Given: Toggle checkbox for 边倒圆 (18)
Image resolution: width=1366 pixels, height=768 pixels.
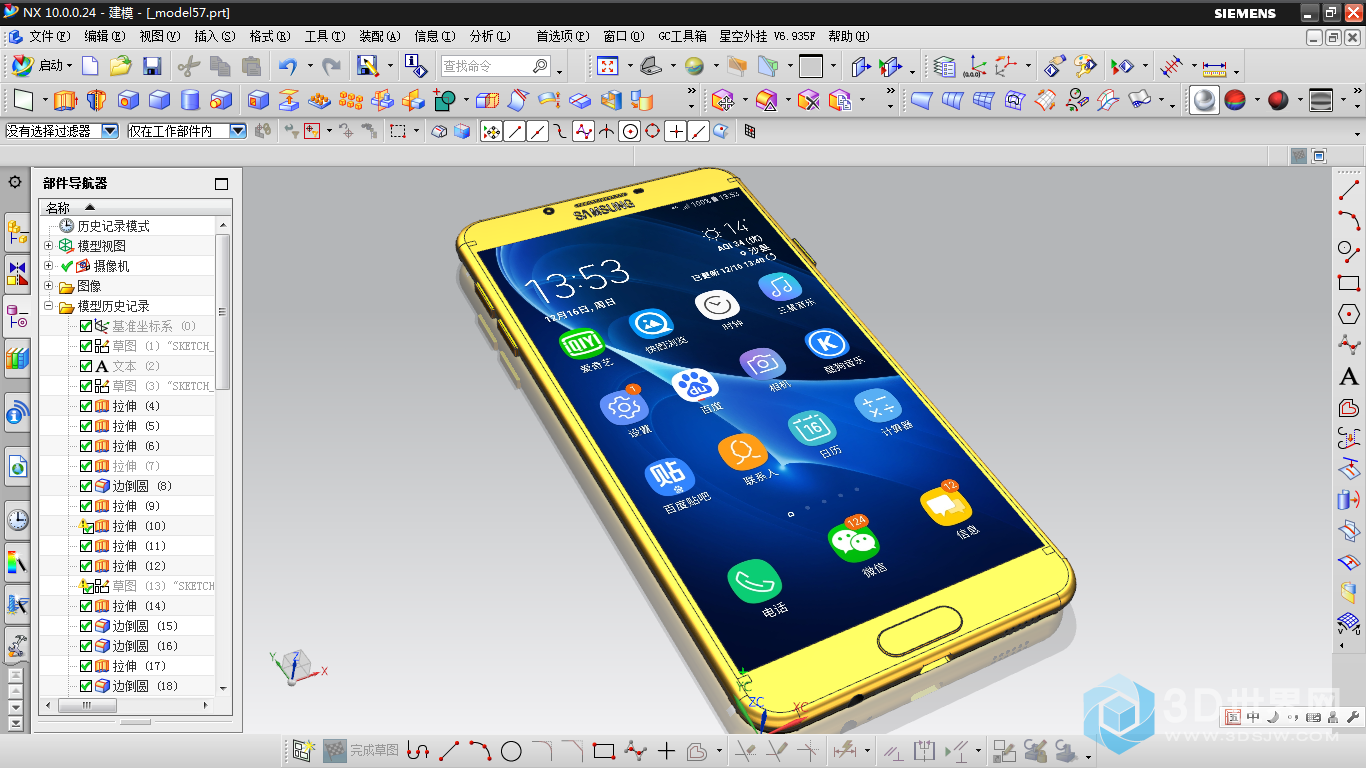Looking at the screenshot, I should [85, 686].
